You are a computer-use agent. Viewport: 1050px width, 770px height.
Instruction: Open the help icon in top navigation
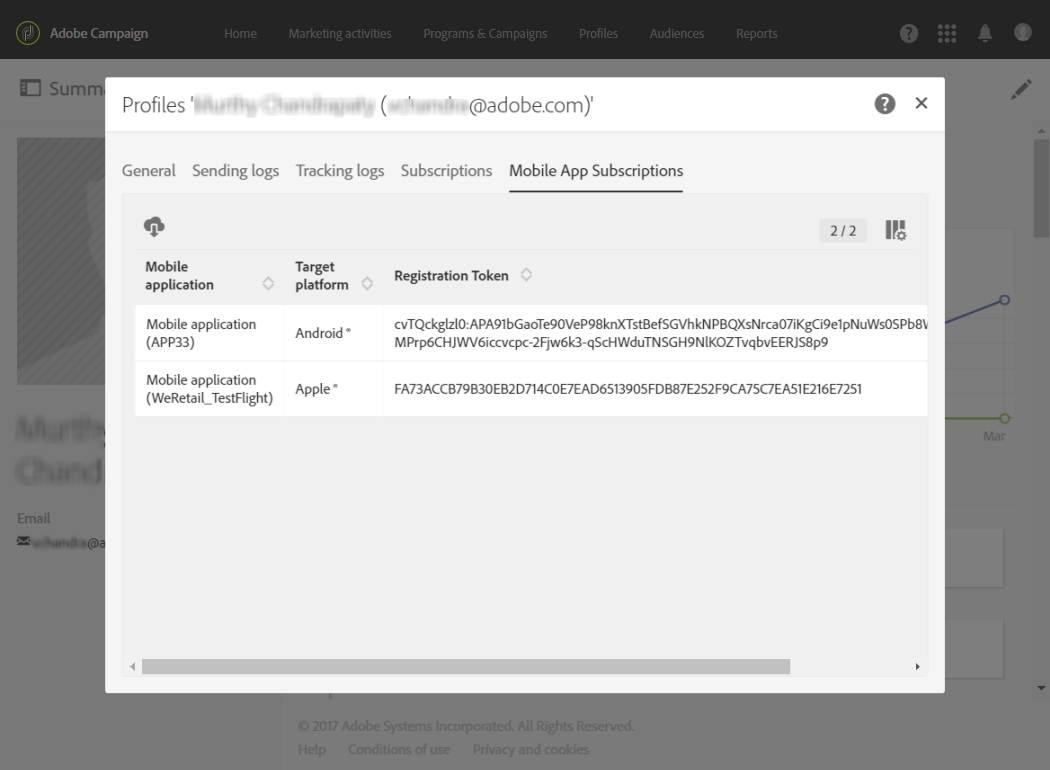coord(909,33)
